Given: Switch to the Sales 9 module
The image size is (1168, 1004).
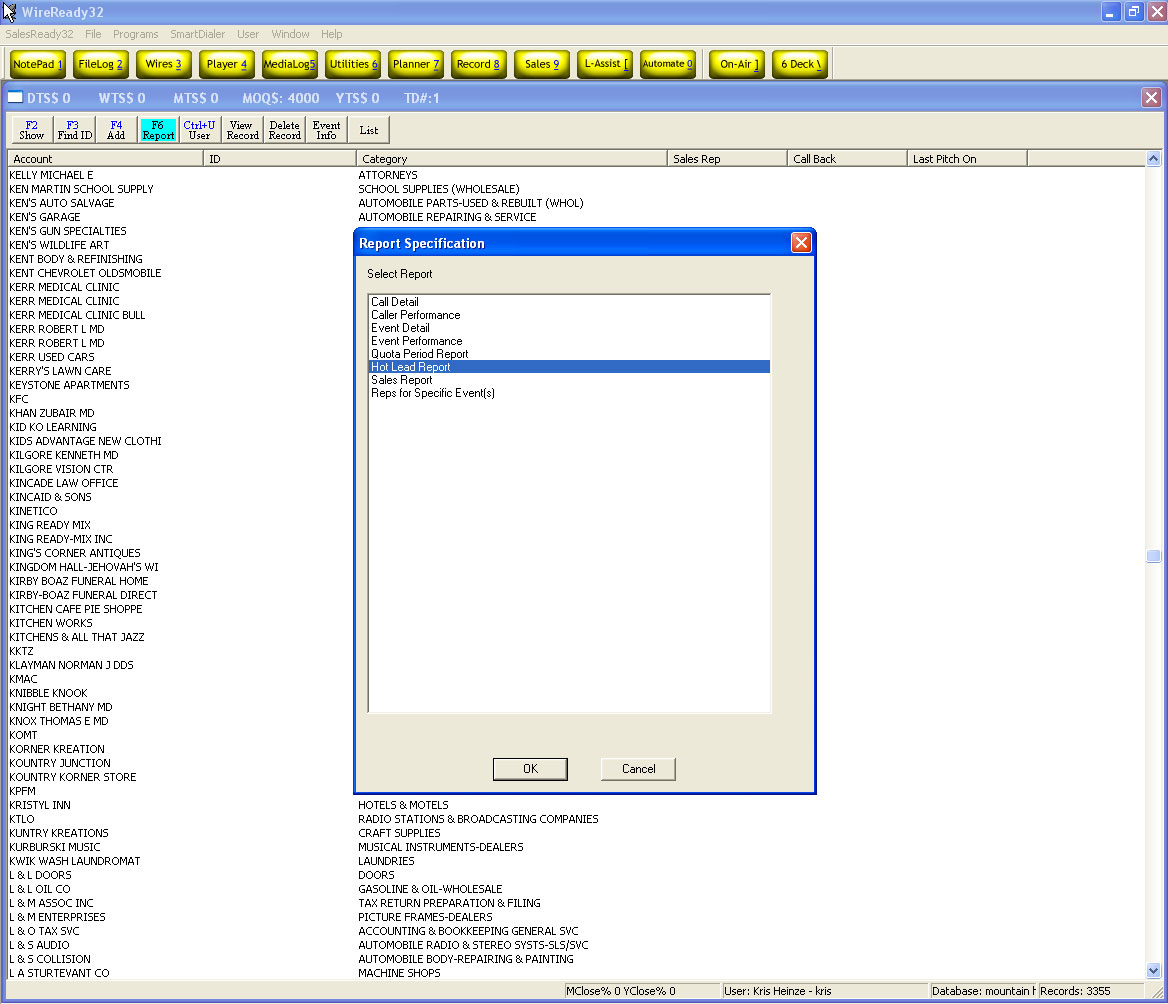Looking at the screenshot, I should 542,64.
